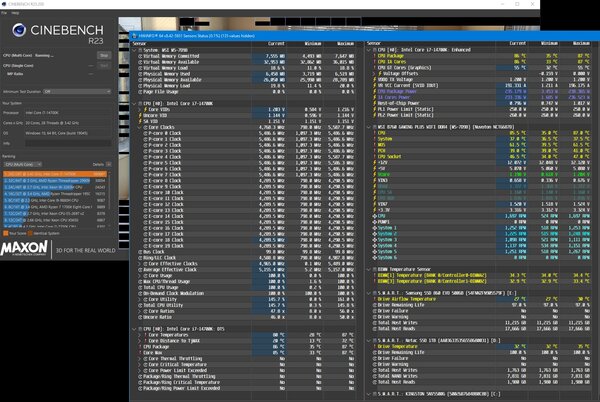Click the icon beside Page File Usage
Viewport: 600px width, 402px height.
pyautogui.click(x=140, y=91)
